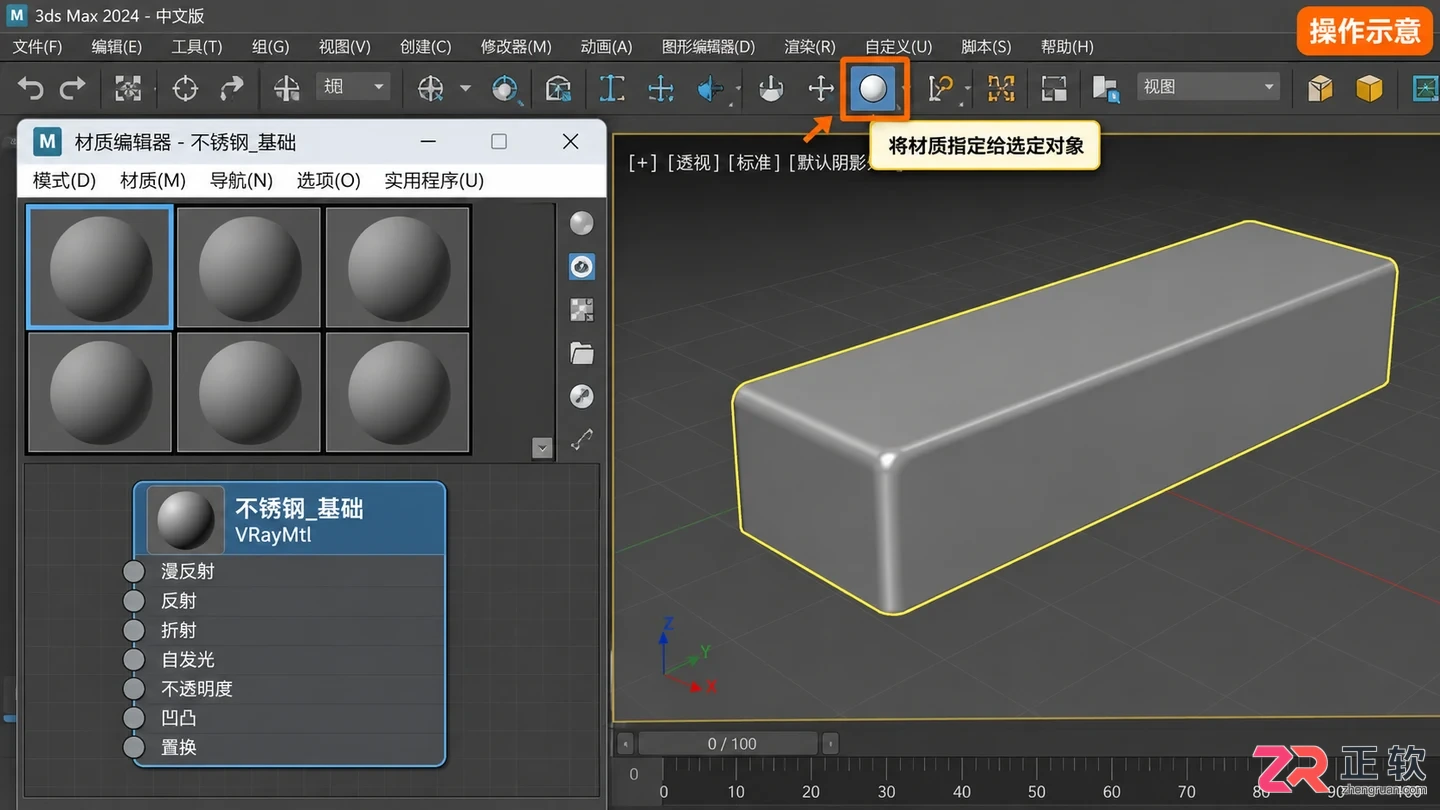The height and width of the screenshot is (810, 1440).
Task: Click the 折射 input socket
Action: click(134, 630)
